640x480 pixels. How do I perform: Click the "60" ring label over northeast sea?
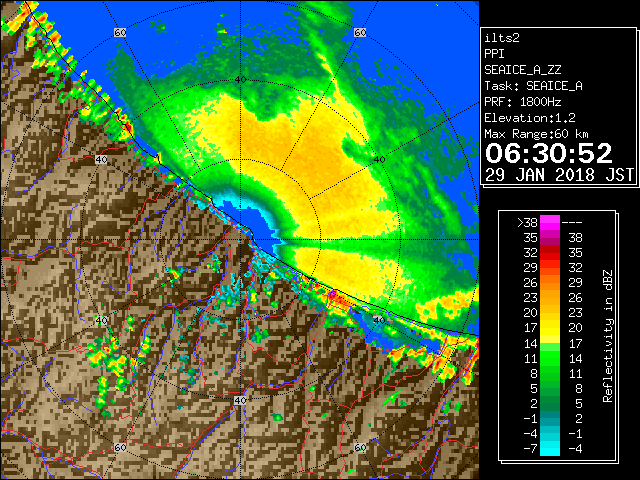click(360, 33)
